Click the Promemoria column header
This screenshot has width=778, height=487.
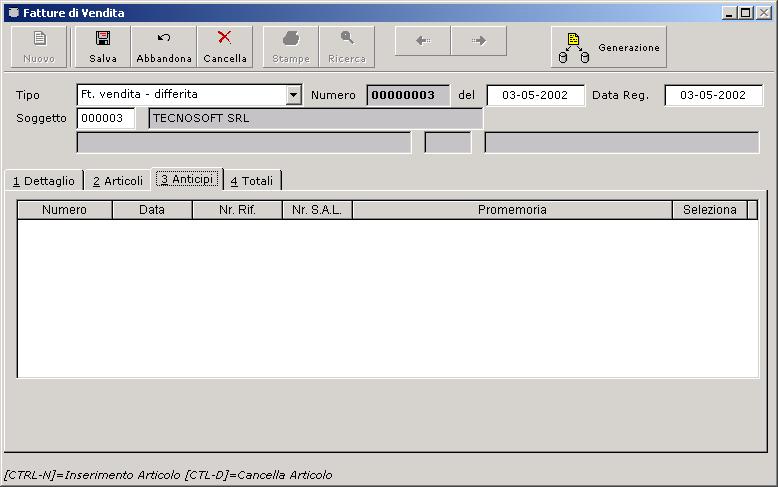tap(512, 210)
